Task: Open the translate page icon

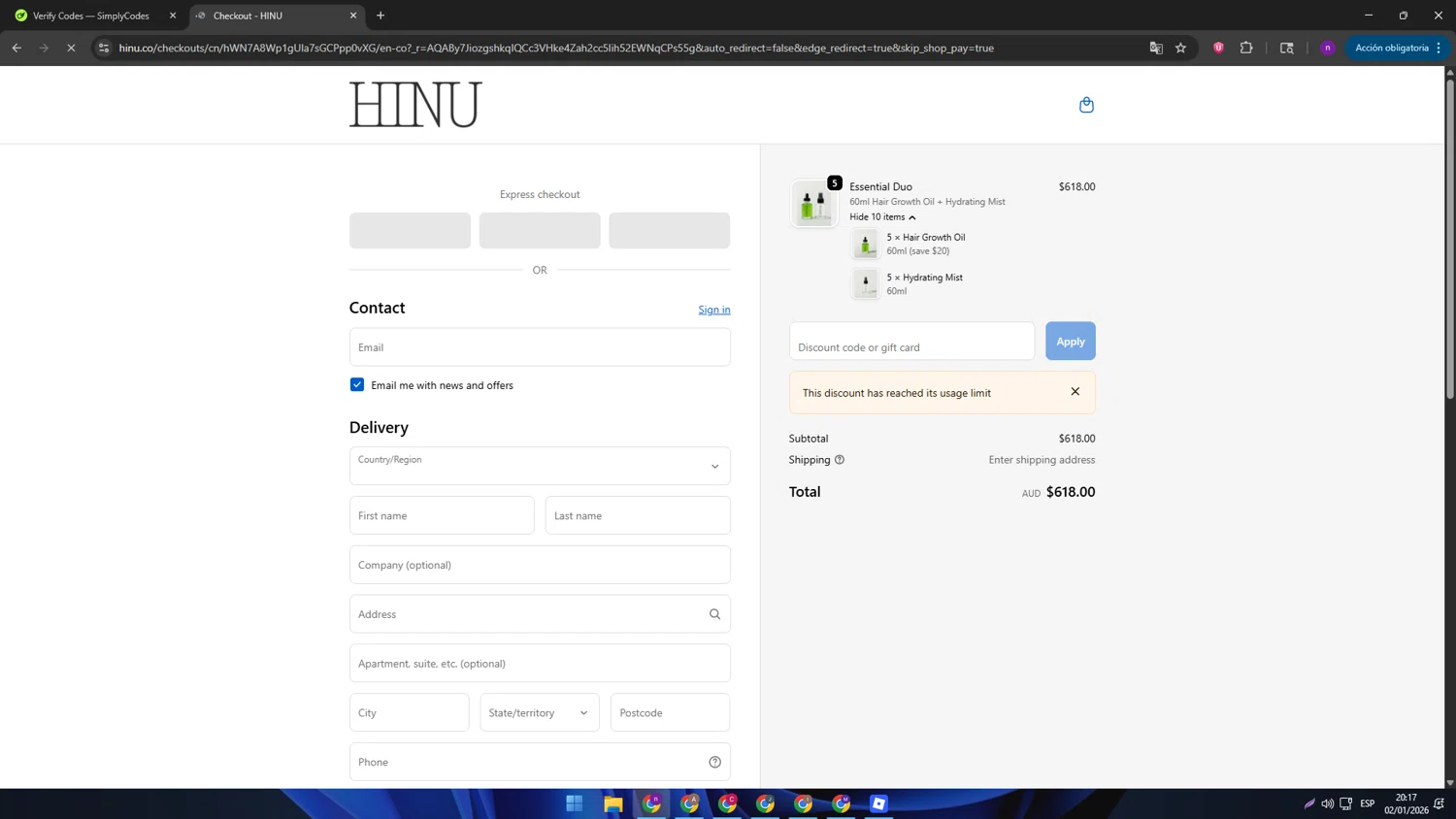Action: [x=1156, y=48]
